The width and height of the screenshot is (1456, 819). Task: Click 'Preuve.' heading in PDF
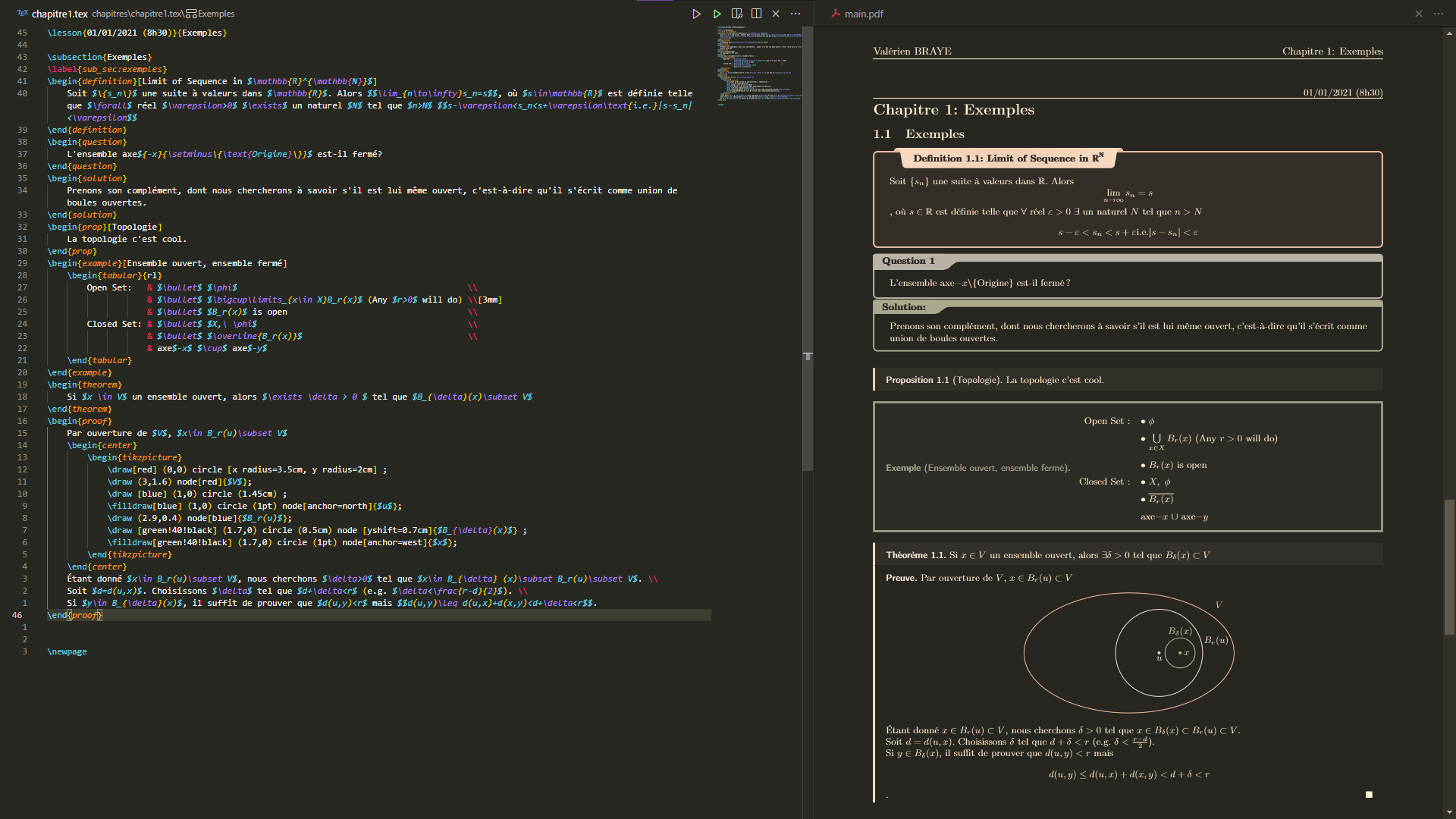pos(901,578)
